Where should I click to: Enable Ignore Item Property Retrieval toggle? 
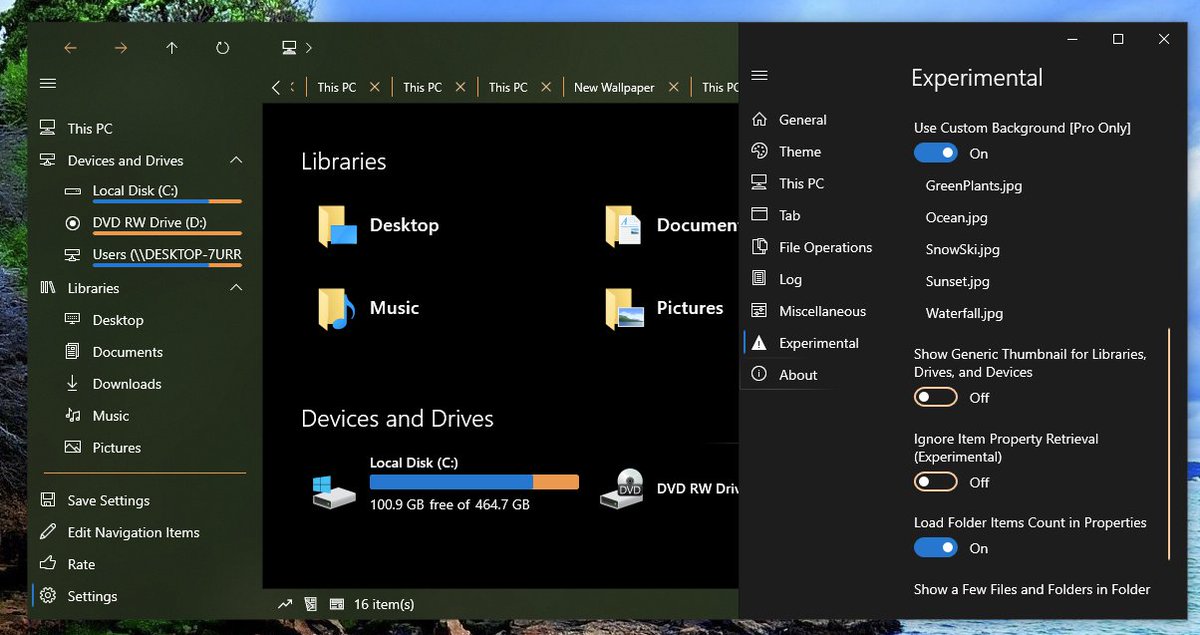click(x=936, y=482)
